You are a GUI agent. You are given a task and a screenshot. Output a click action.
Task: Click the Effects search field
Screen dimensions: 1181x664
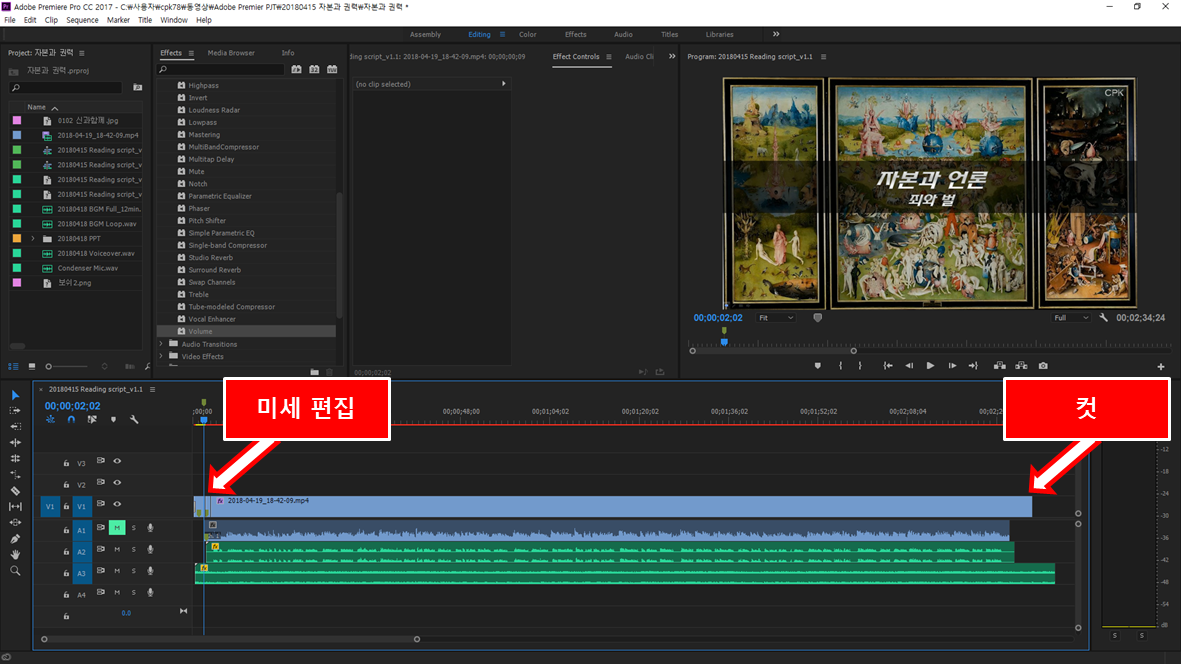tap(221, 69)
